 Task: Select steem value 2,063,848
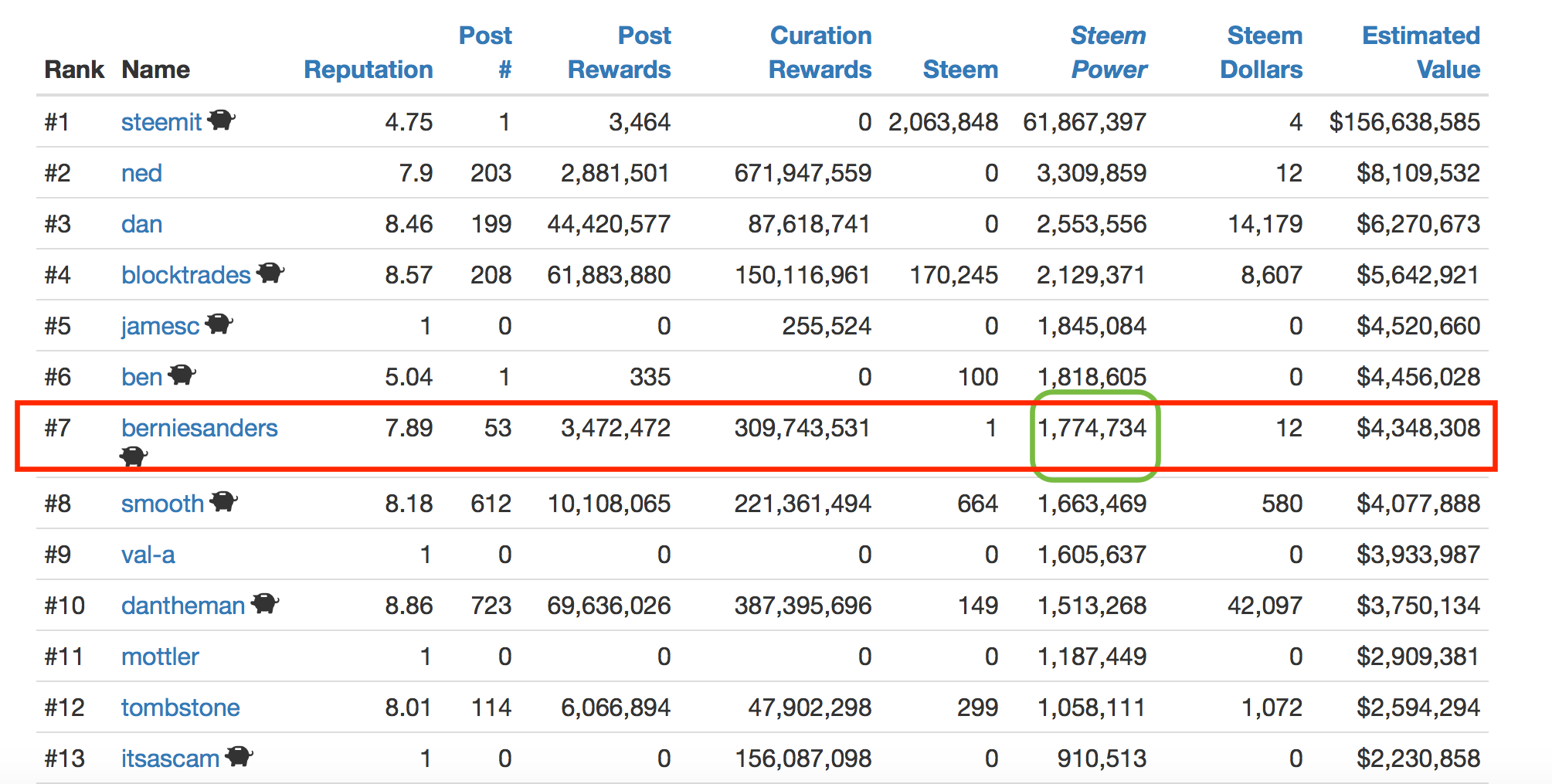tap(943, 122)
